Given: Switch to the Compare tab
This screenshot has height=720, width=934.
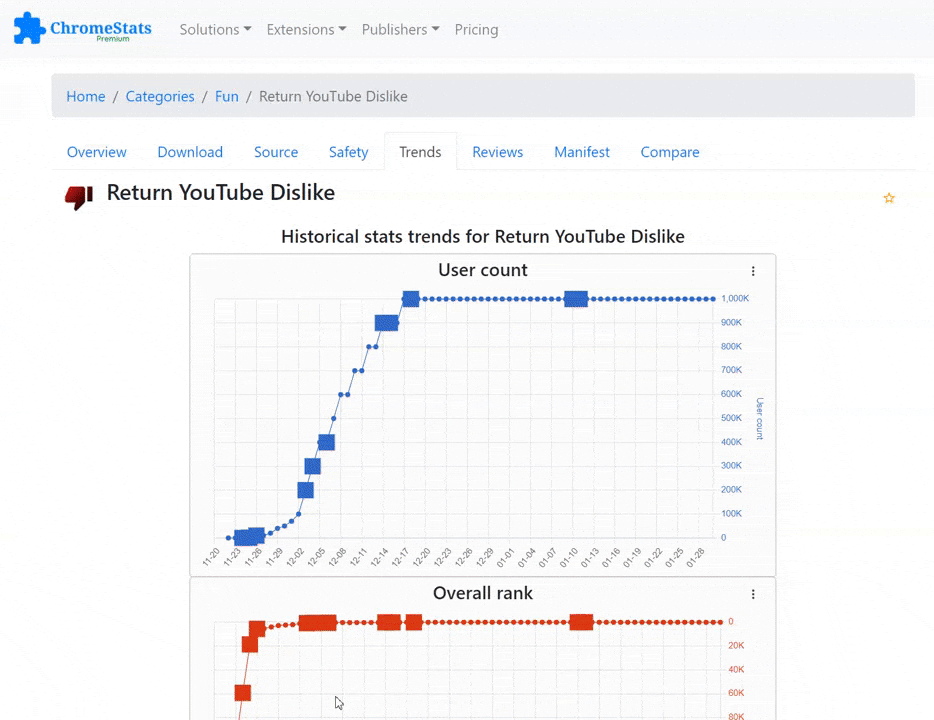Looking at the screenshot, I should (670, 152).
